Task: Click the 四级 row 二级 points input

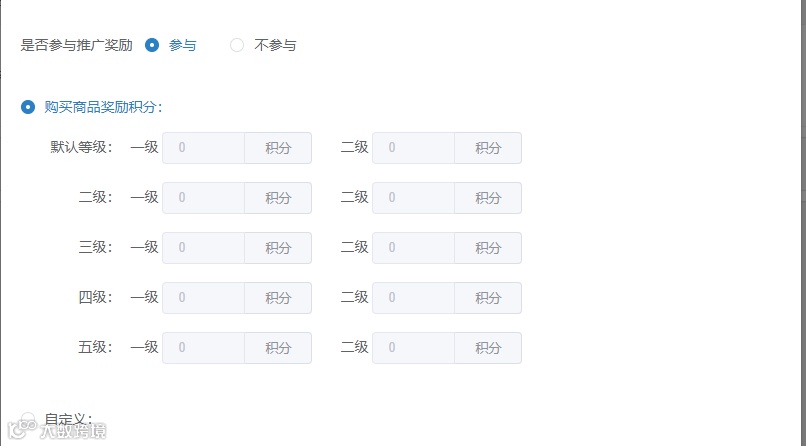Action: [414, 298]
